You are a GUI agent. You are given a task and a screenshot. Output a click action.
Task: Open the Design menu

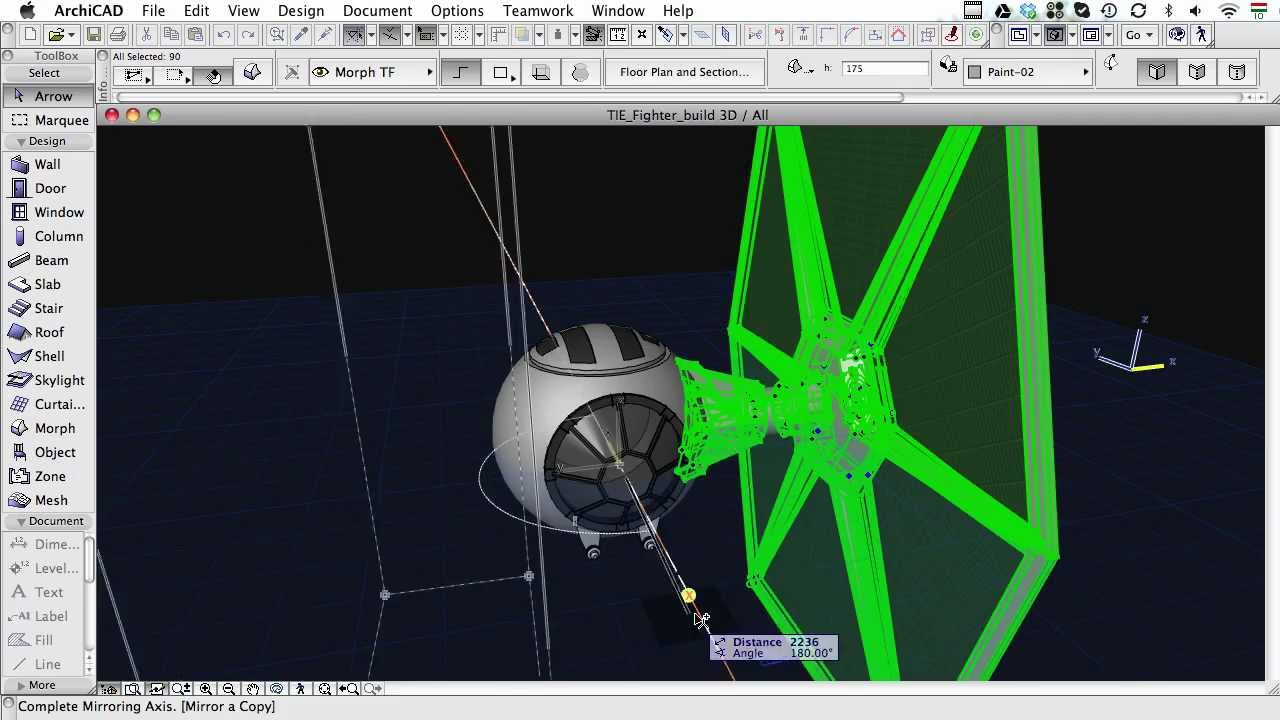[x=300, y=11]
